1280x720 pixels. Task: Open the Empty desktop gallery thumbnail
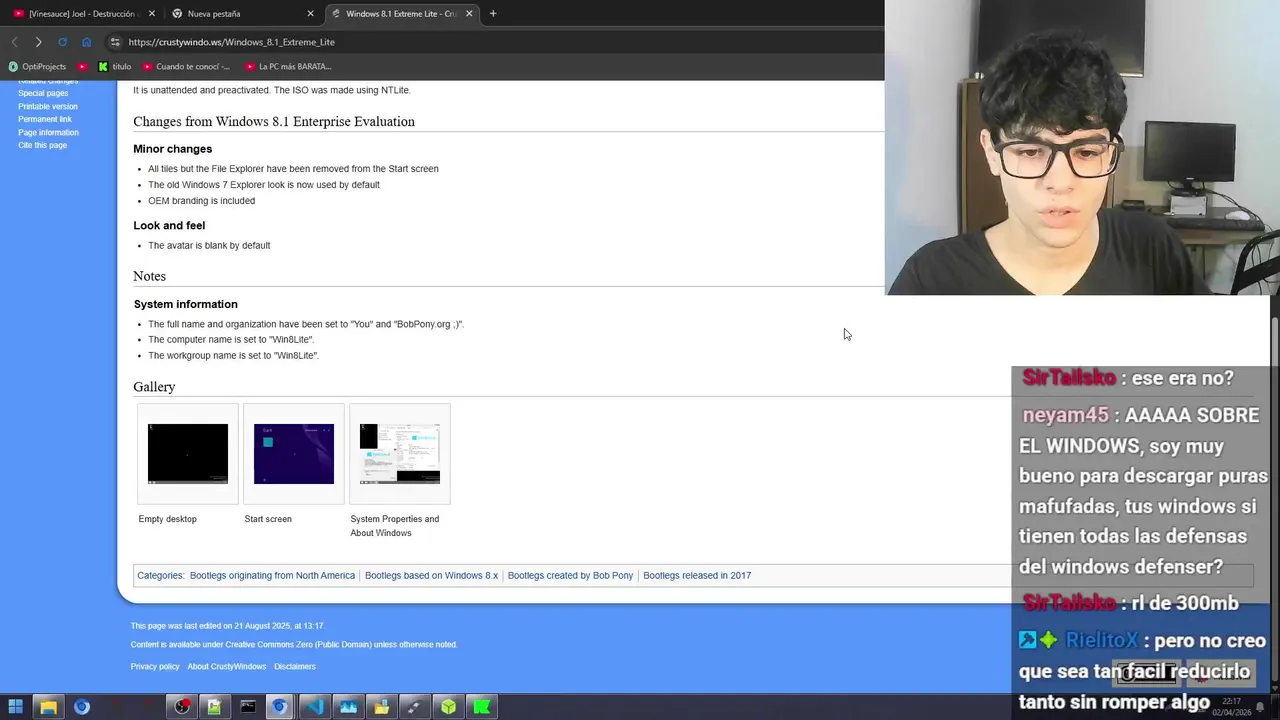click(x=188, y=454)
